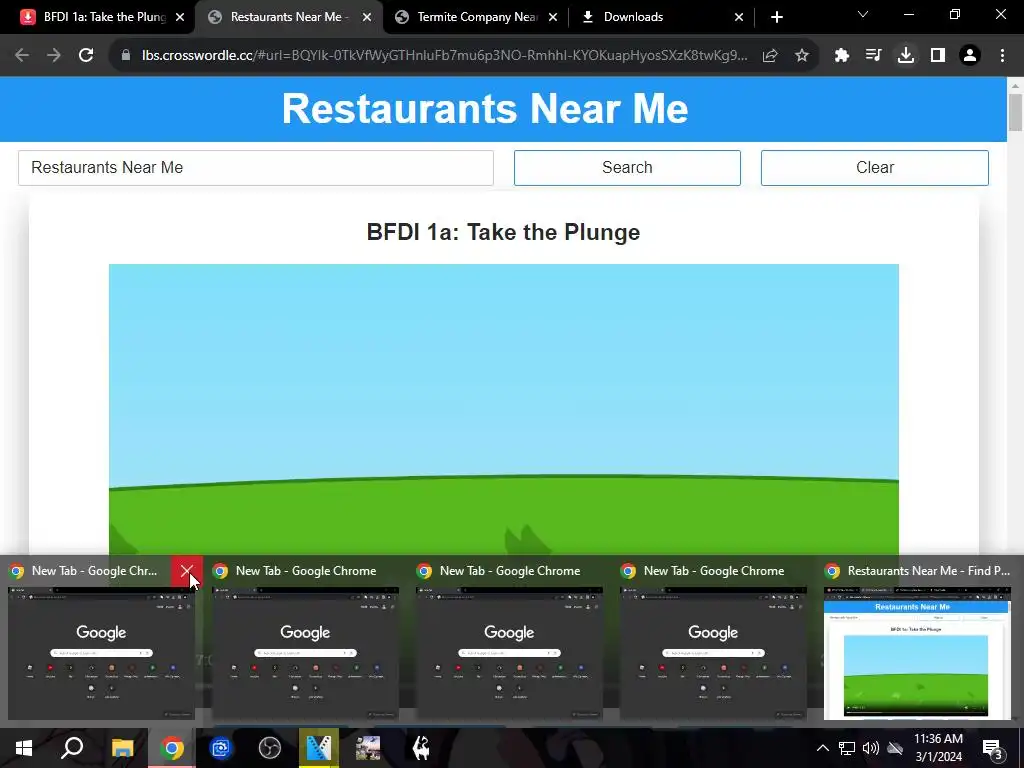This screenshot has width=1024, height=768.
Task: Go back to previous page
Action: click(x=22, y=56)
